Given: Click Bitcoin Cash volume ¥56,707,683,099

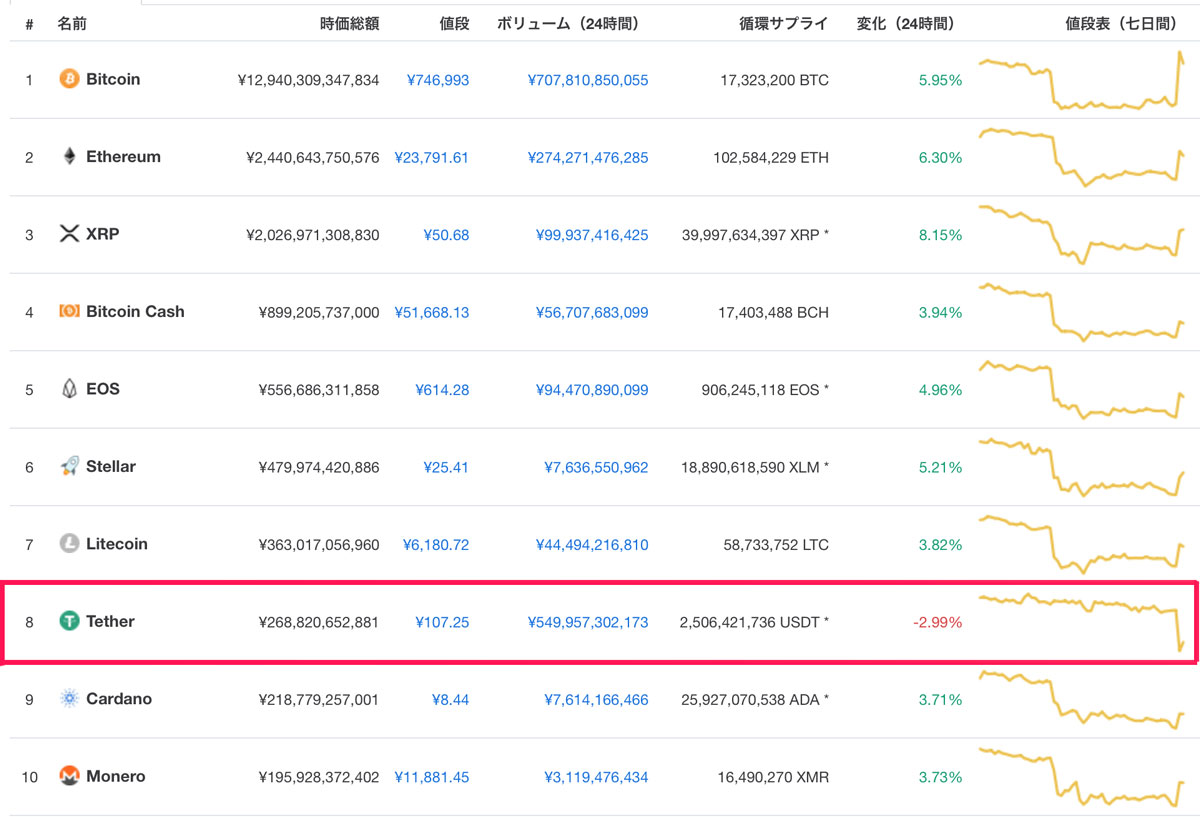Looking at the screenshot, I should click(592, 313).
